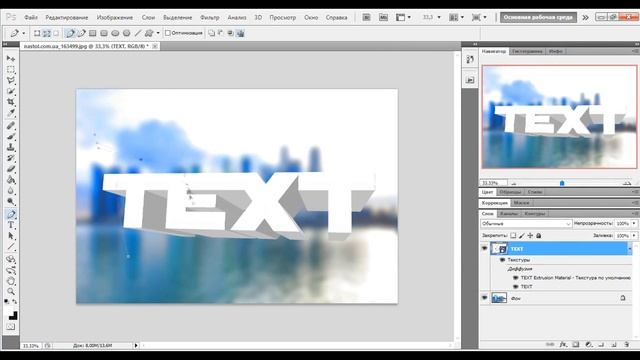The height and width of the screenshot is (360, 640).
Task: Open Заливка fill slider arrow
Action: 634,236
